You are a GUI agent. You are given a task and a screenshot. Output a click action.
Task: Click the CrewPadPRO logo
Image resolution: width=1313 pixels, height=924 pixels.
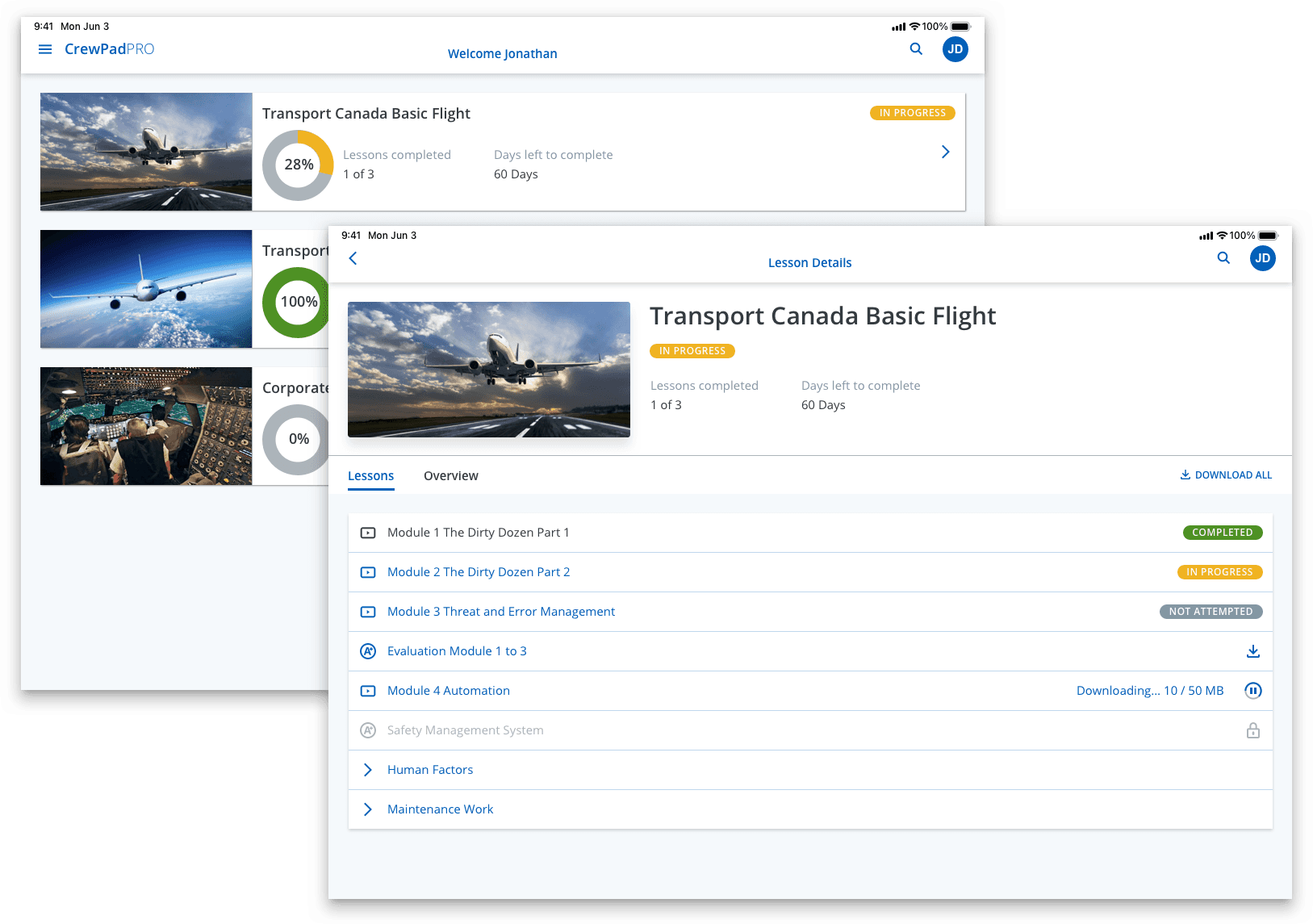[109, 49]
